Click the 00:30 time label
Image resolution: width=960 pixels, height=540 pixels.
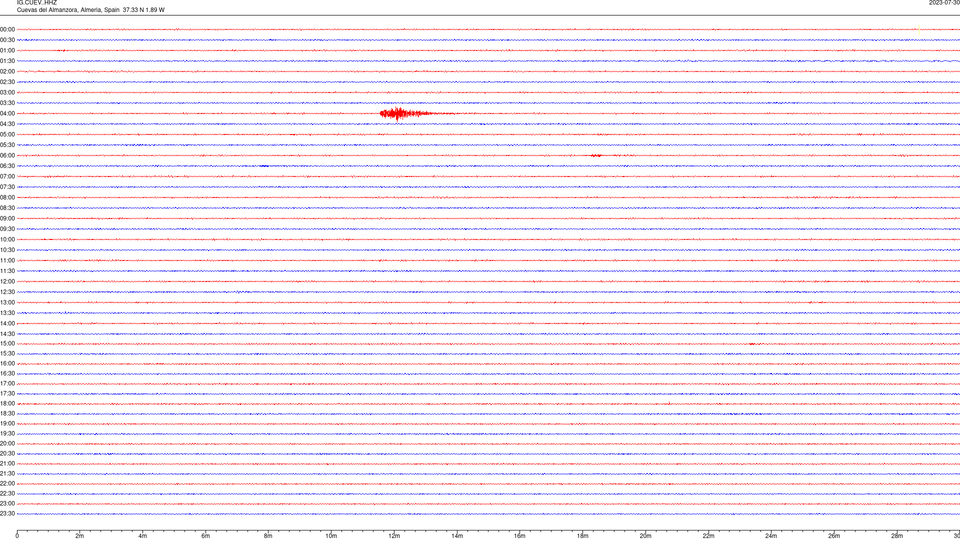(7, 40)
